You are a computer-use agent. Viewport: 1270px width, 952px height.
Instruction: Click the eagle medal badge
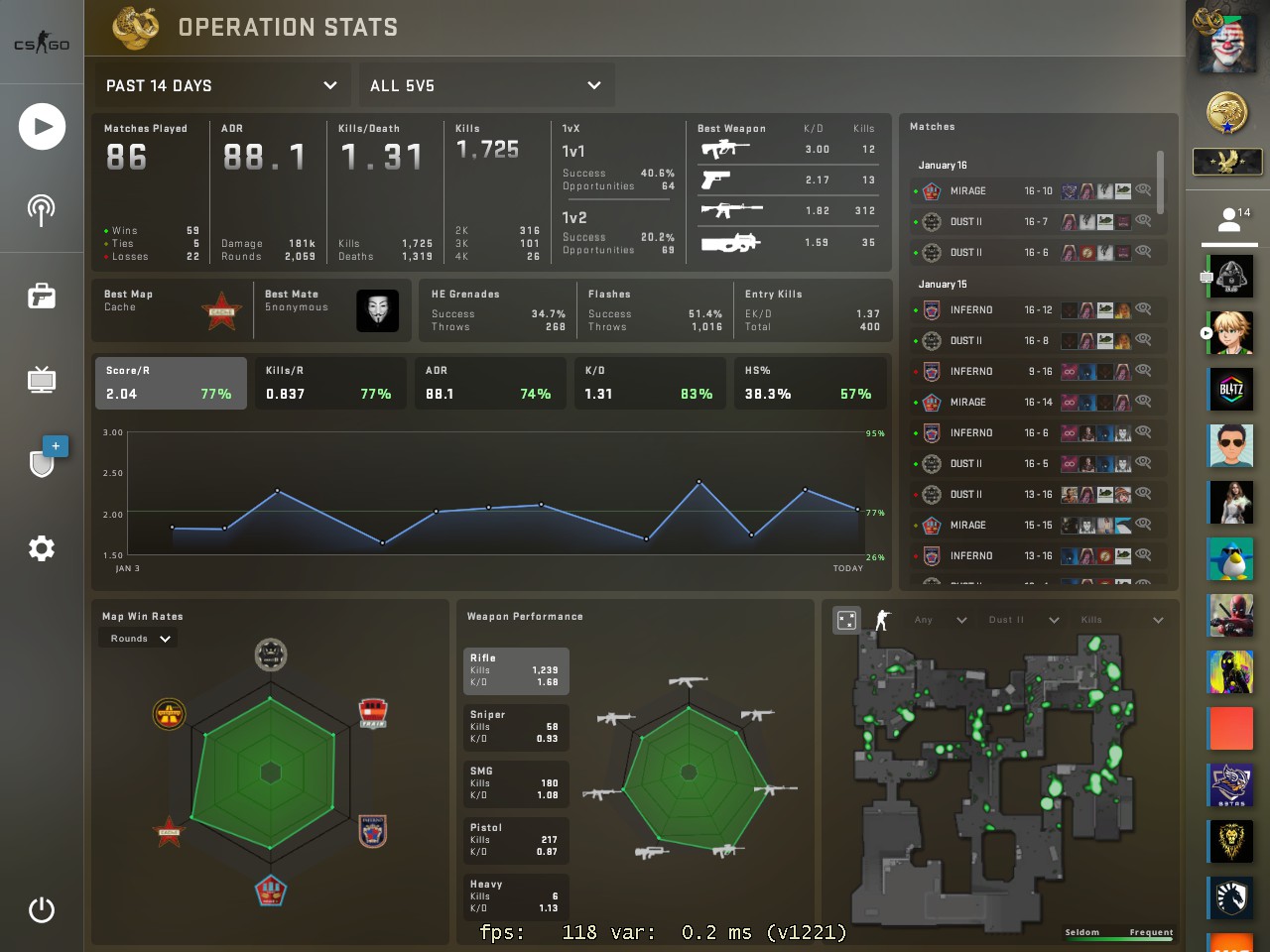click(1227, 161)
